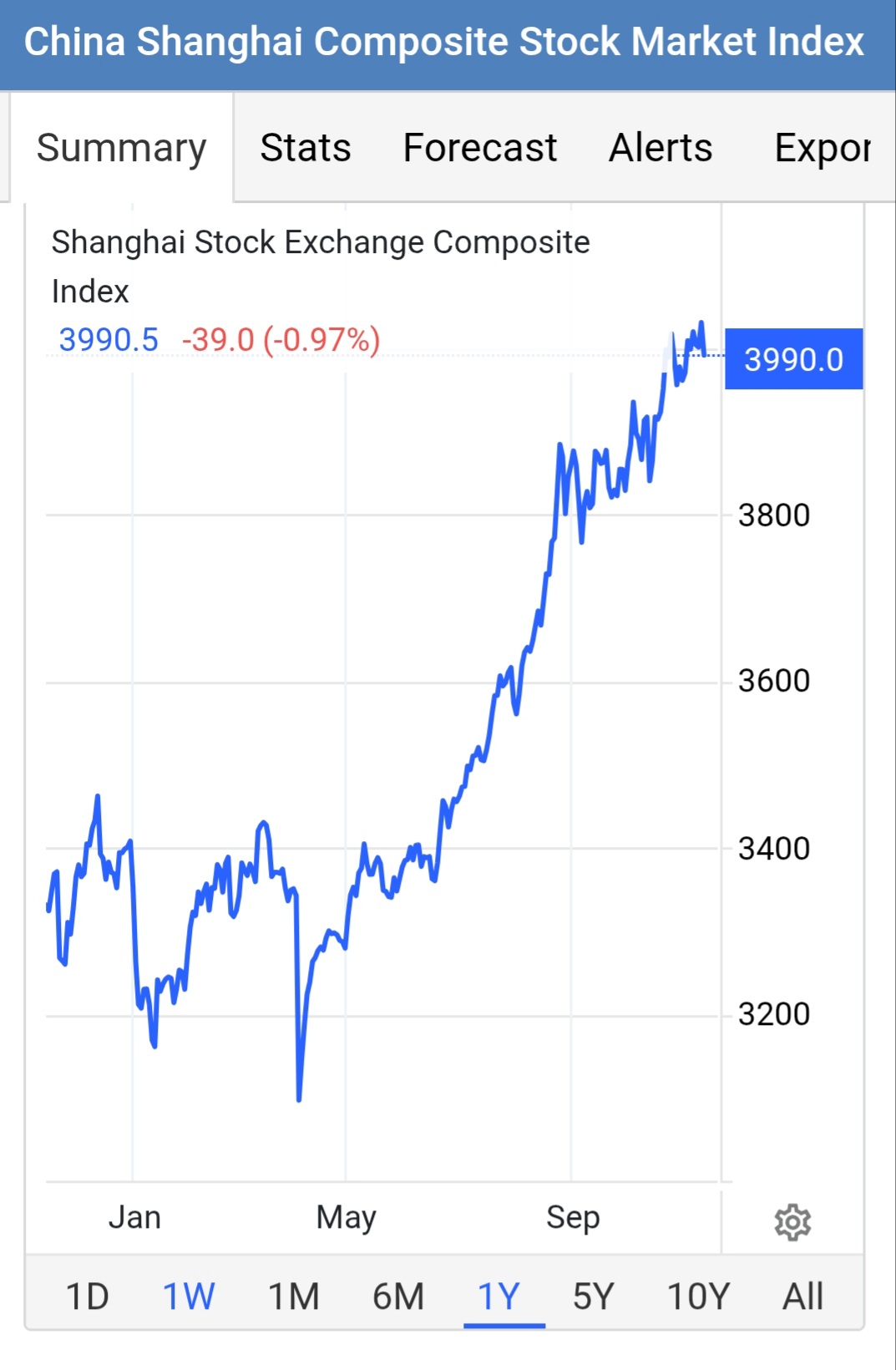This screenshot has width=896, height=1370.
Task: Switch chart to 6M range
Action: pyautogui.click(x=398, y=1296)
